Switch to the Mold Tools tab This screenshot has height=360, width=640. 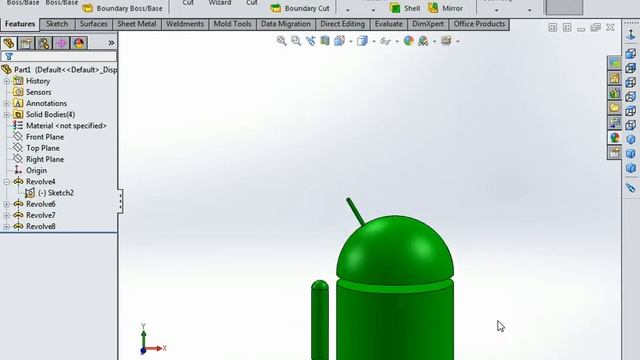pos(232,24)
